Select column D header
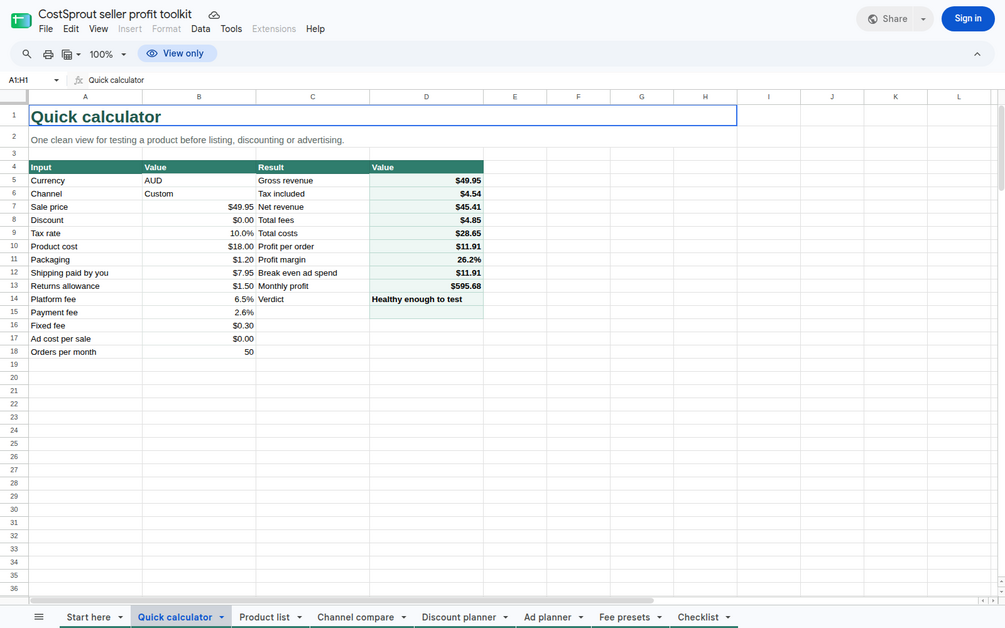 pos(426,97)
